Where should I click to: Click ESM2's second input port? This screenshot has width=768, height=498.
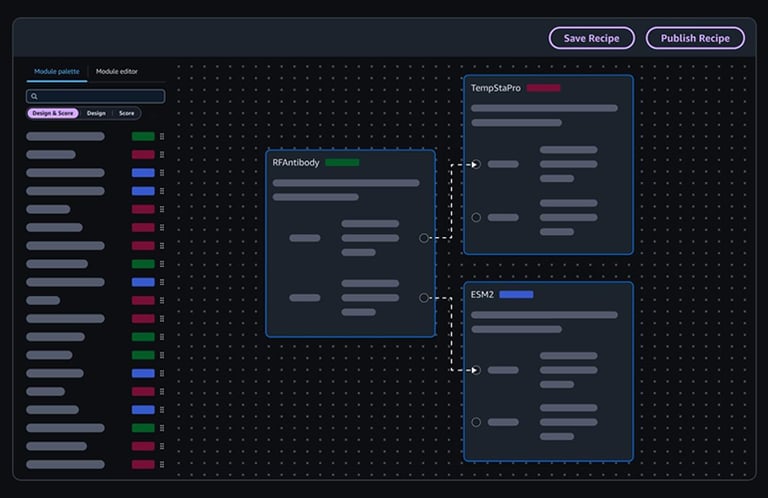(x=476, y=422)
